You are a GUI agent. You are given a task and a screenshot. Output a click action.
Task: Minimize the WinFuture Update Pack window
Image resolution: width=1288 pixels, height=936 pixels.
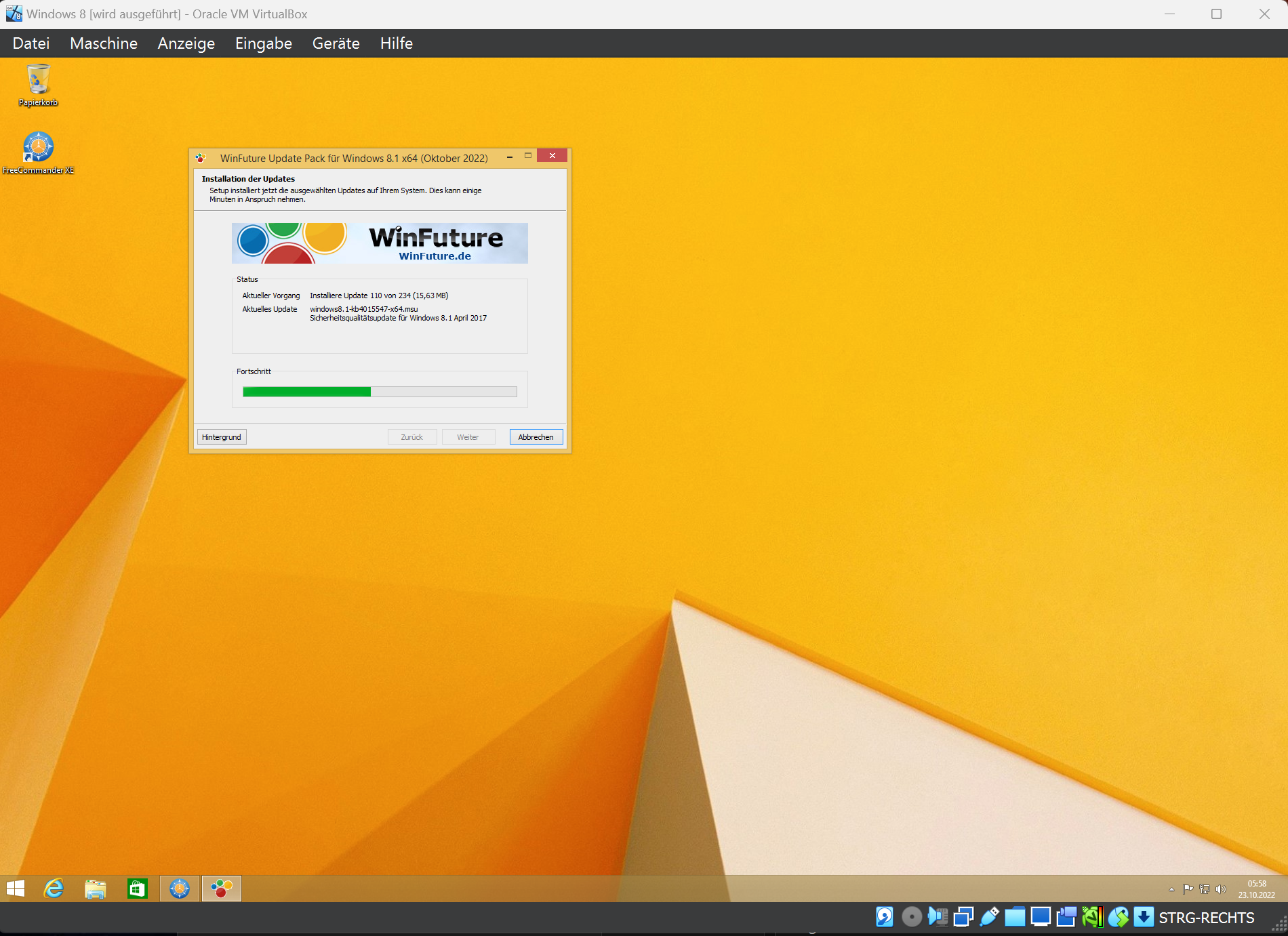pos(510,157)
